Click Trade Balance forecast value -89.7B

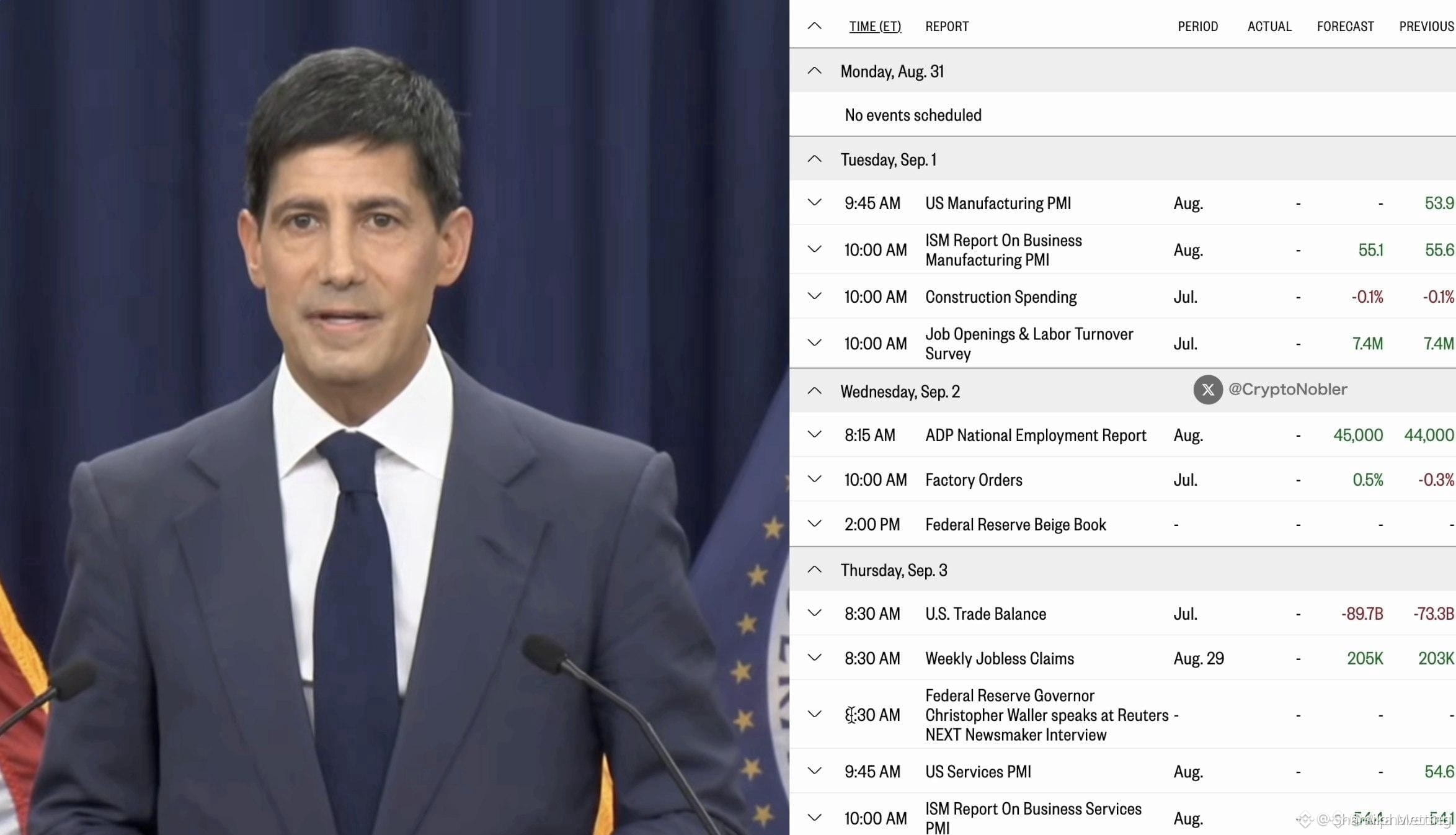click(x=1362, y=614)
